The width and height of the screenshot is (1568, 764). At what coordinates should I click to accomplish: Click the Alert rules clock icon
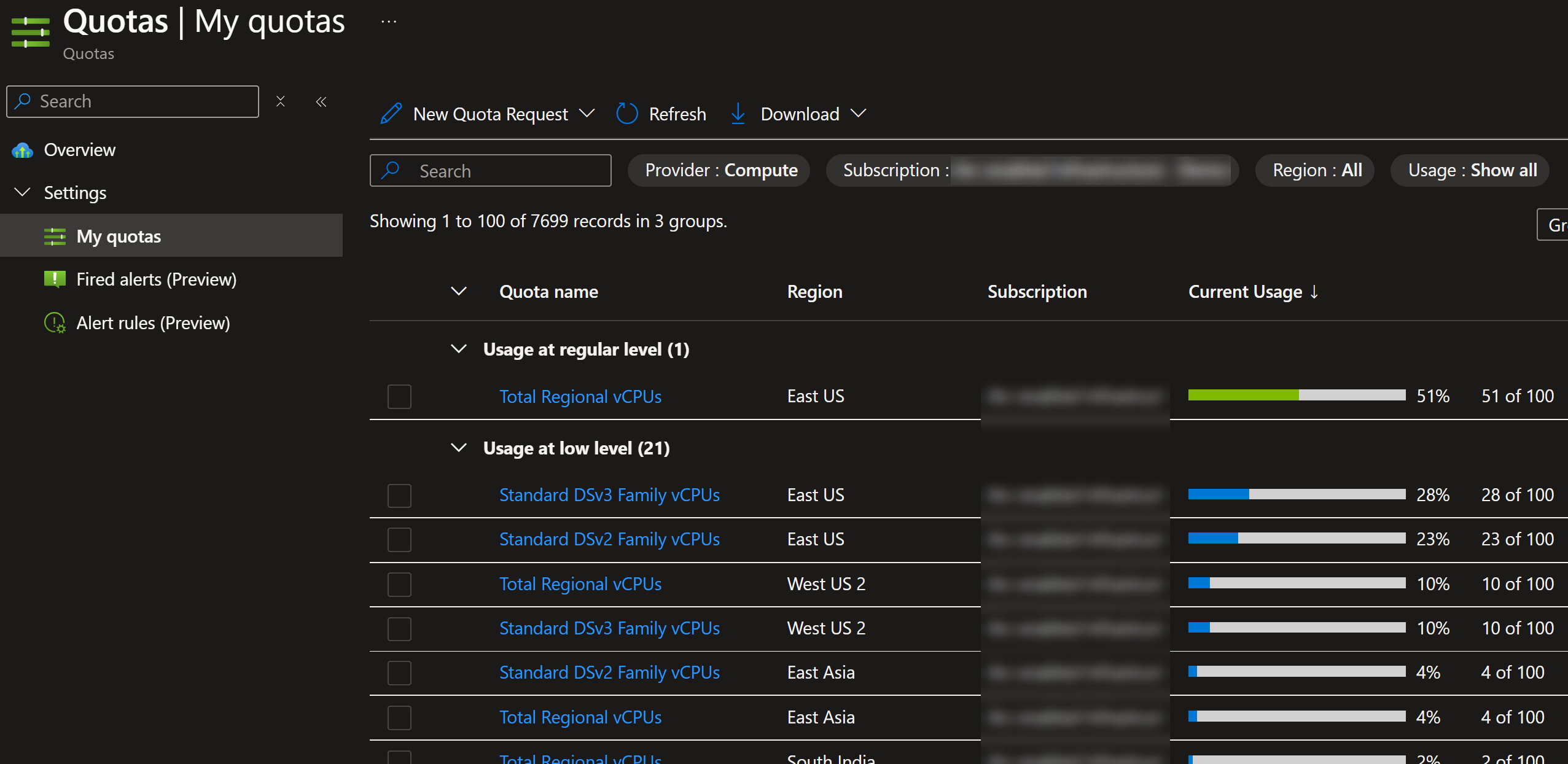(x=55, y=323)
